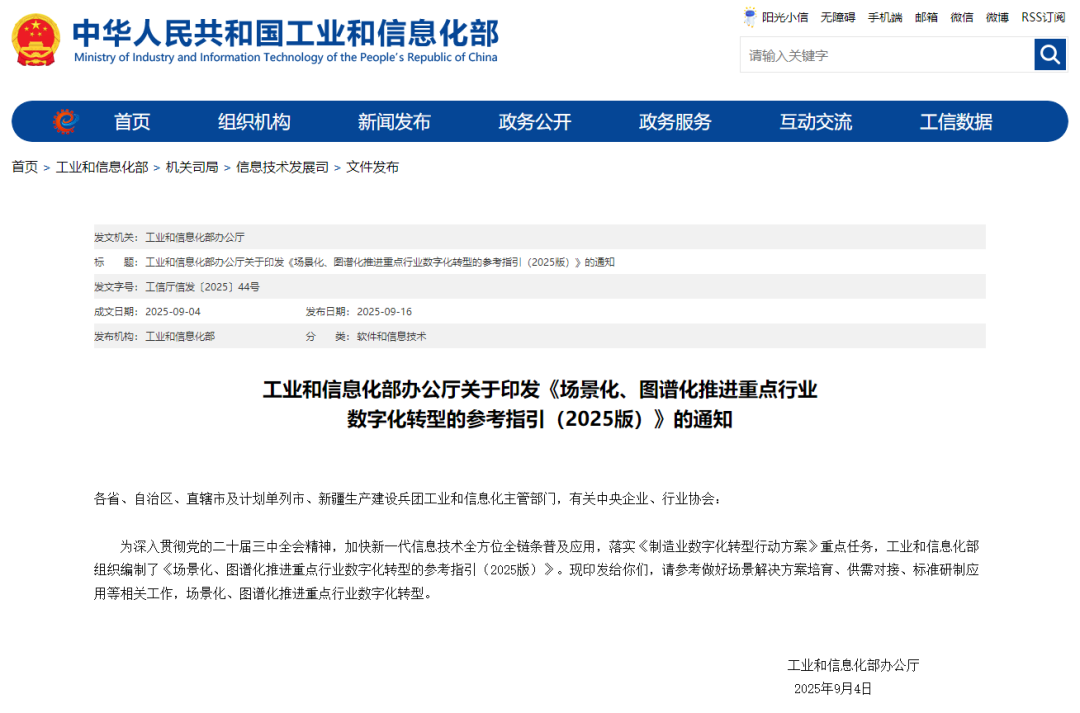
Task: Click the body paragraph starting 为深入贯彻
Action: click(537, 570)
